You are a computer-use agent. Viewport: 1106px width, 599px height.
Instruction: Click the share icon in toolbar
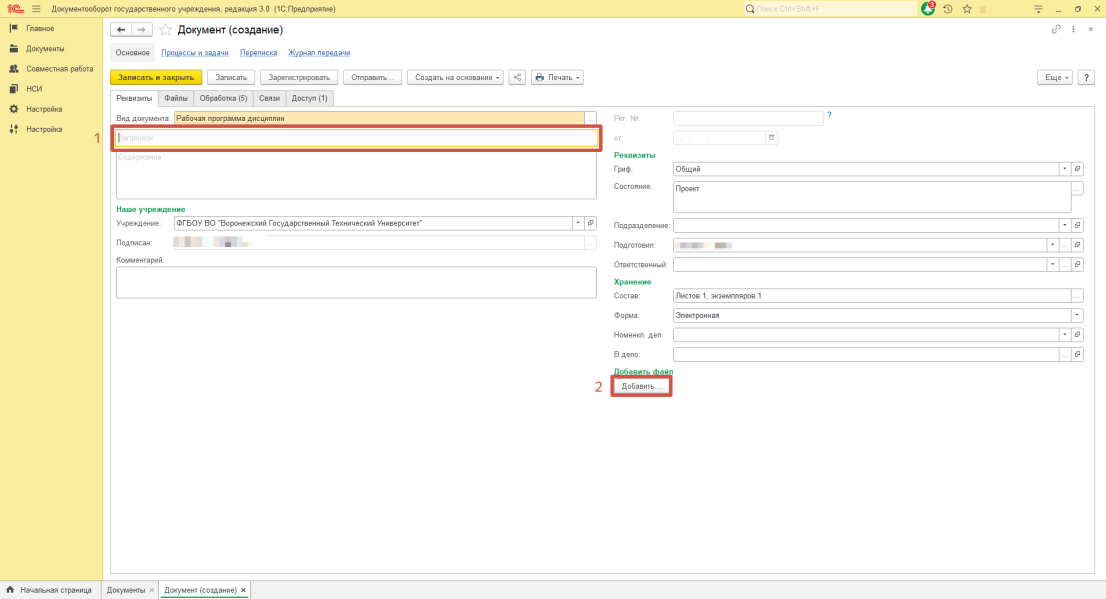[x=517, y=77]
